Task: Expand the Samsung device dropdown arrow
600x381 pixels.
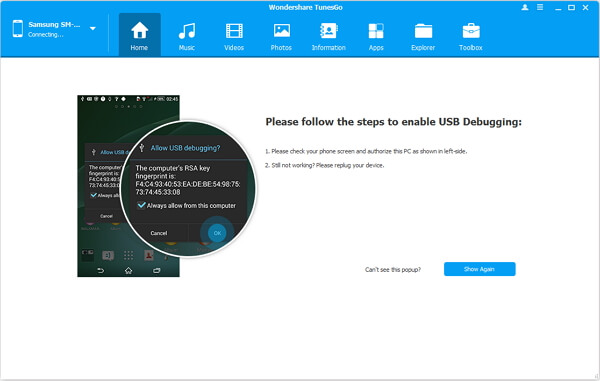Action: click(93, 28)
